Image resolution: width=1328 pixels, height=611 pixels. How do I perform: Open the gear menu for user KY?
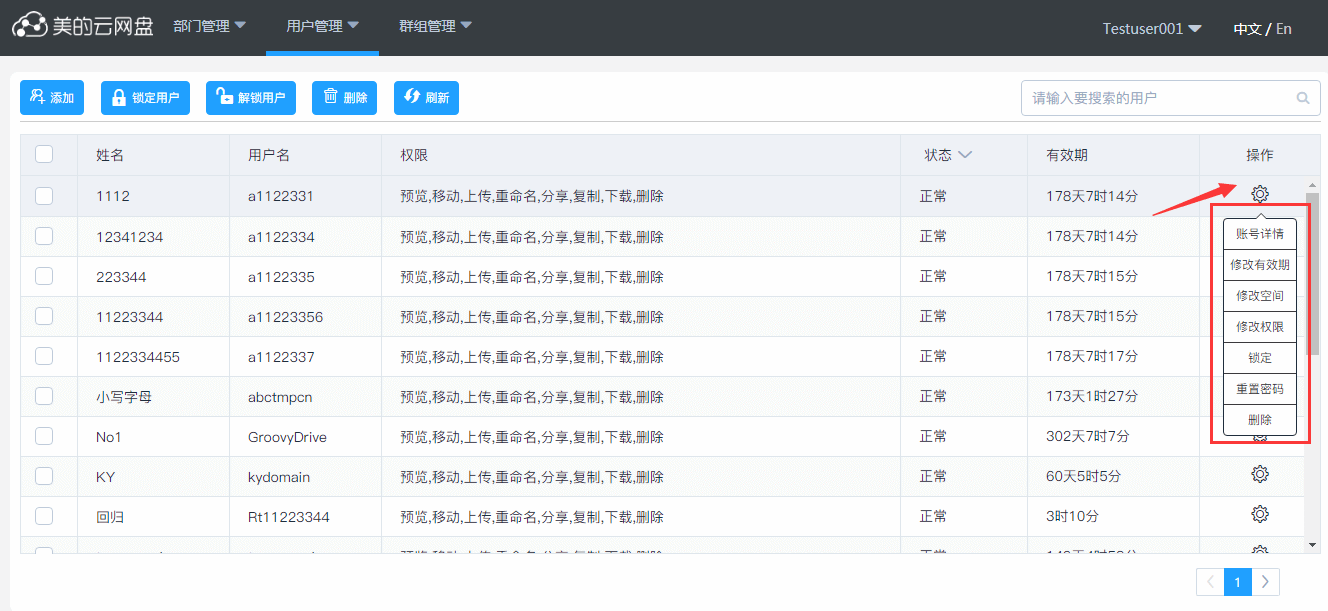[1260, 474]
